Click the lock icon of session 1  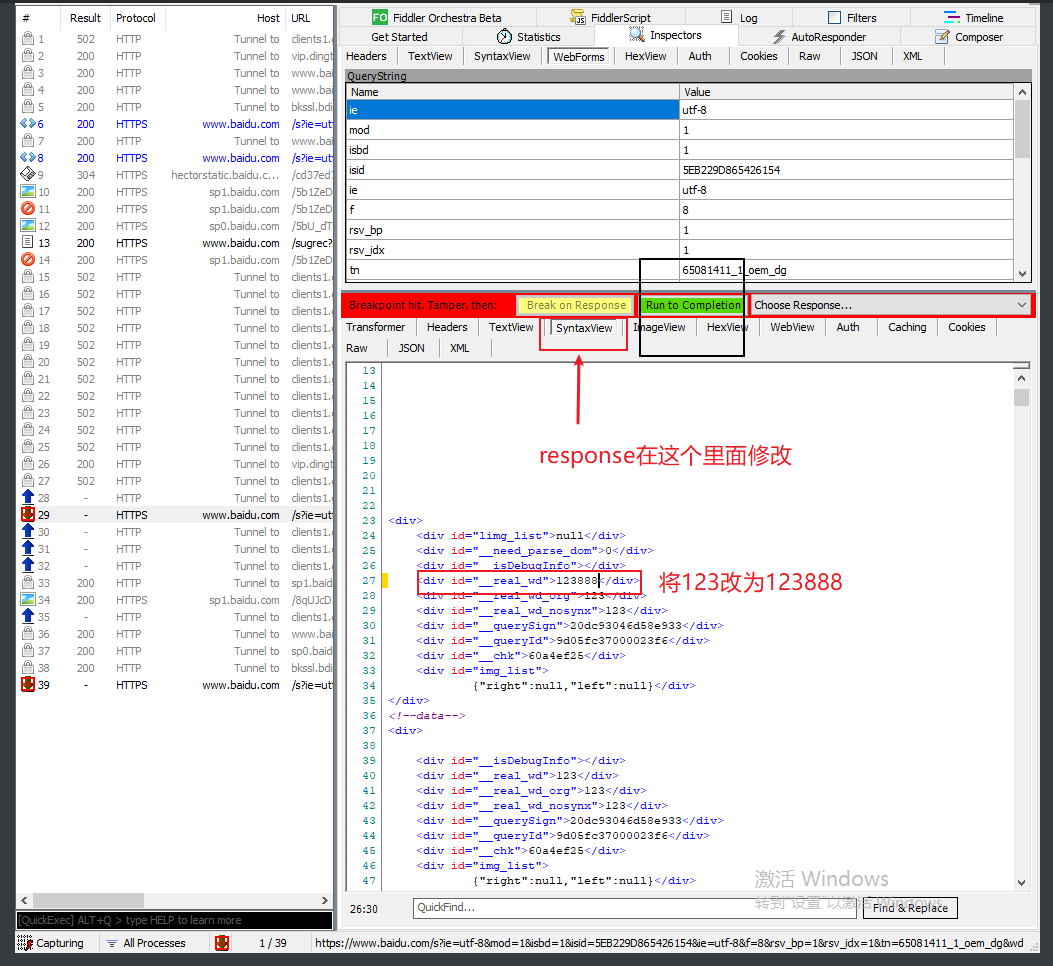point(28,38)
